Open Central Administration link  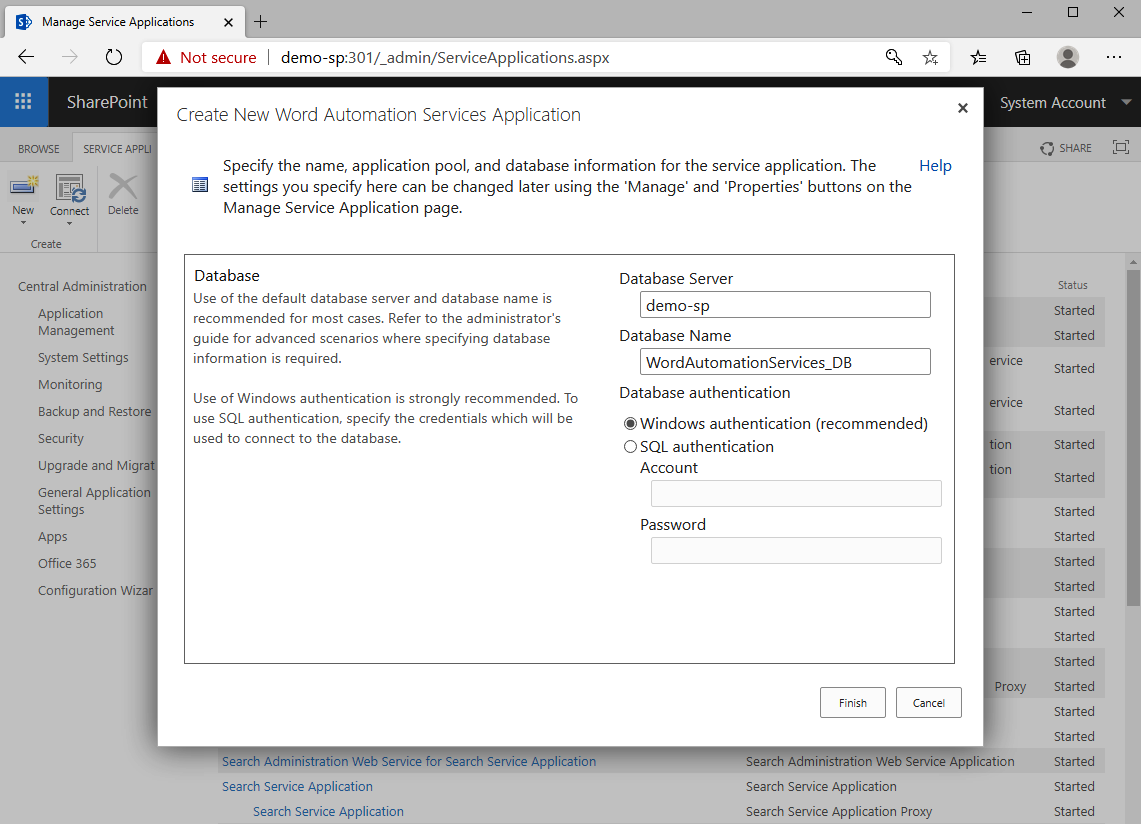tap(82, 287)
